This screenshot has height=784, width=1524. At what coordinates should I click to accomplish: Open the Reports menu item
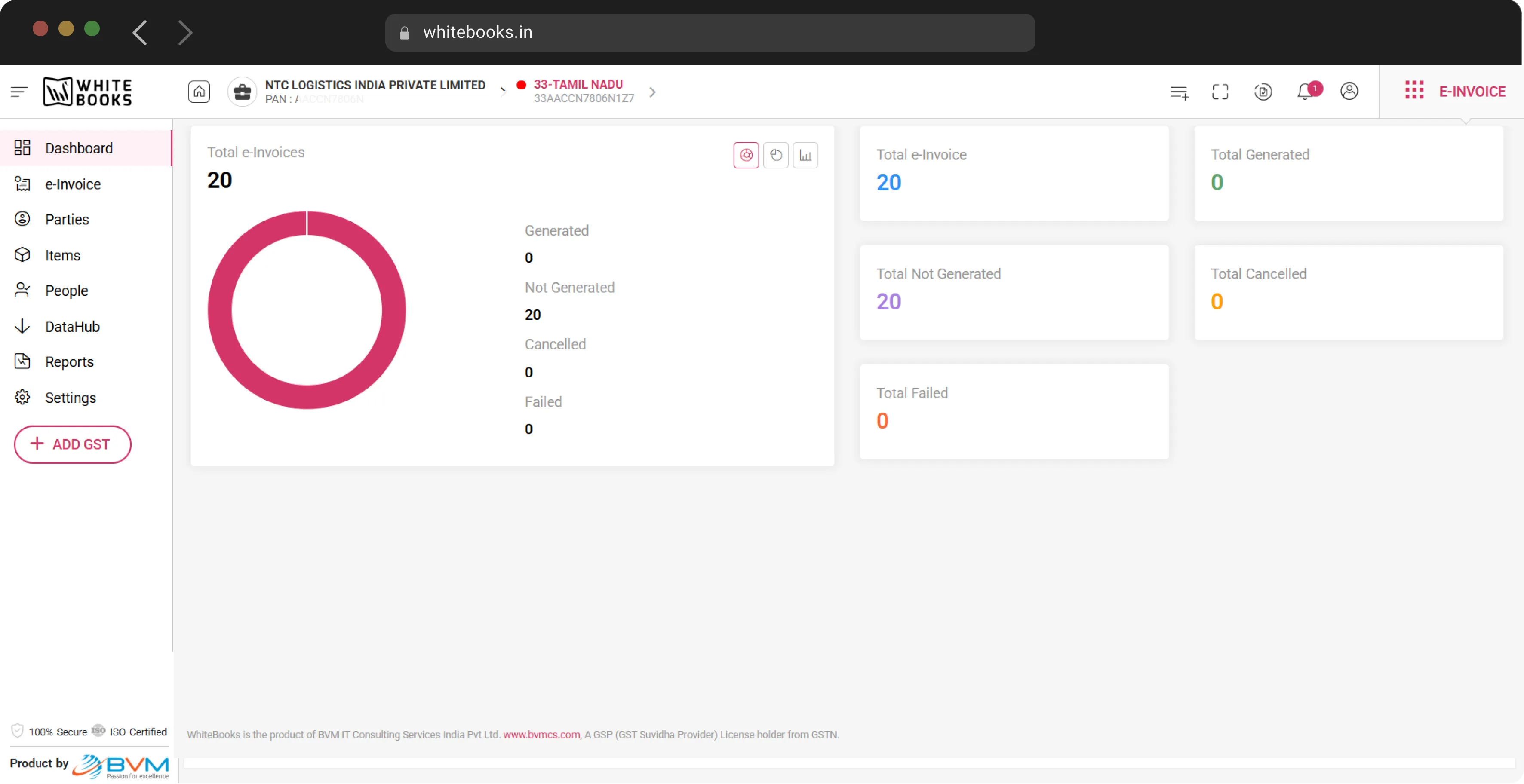click(x=86, y=362)
